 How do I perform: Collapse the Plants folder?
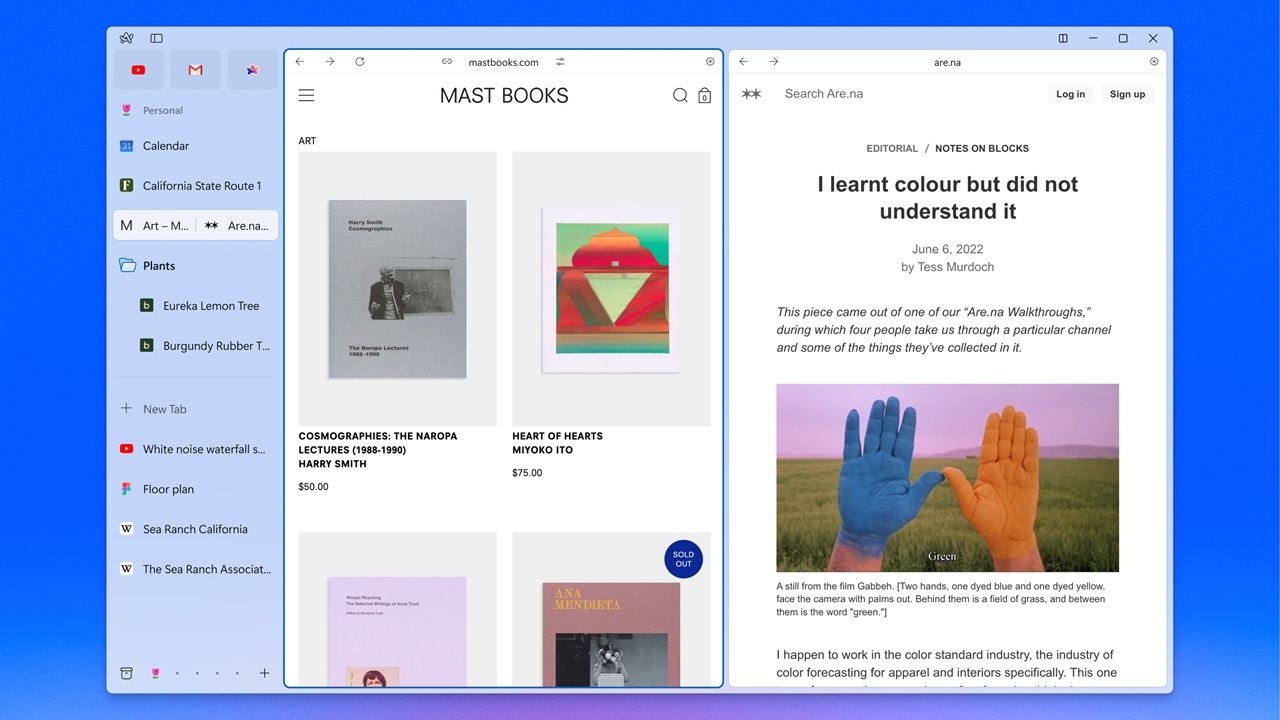click(128, 266)
